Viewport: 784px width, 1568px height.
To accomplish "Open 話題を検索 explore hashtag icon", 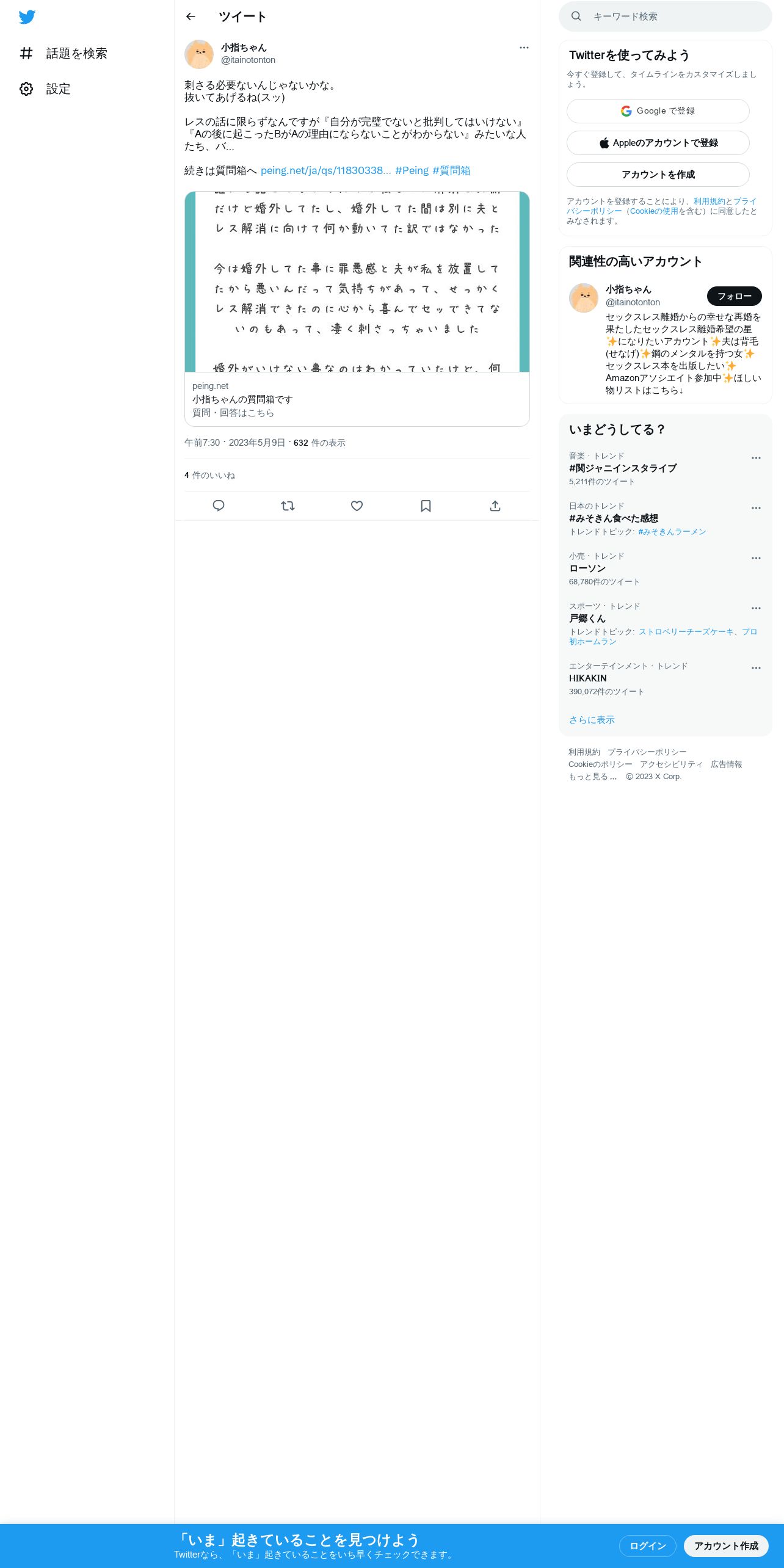I will (x=26, y=53).
